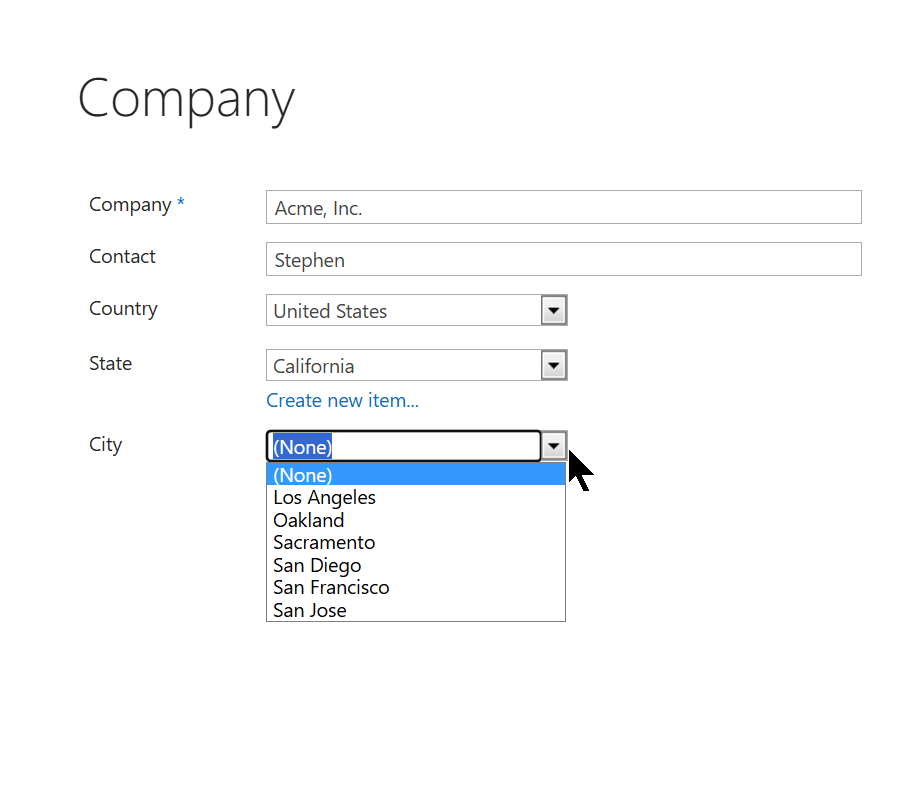920x800 pixels.
Task: Pick San Francisco from the city list
Action: point(415,588)
